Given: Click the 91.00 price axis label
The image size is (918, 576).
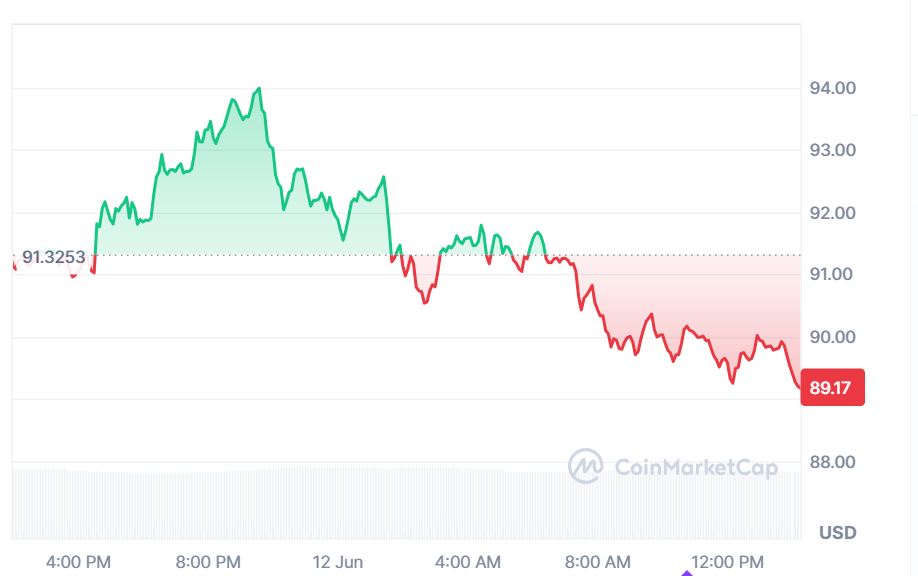Looking at the screenshot, I should coord(833,274).
